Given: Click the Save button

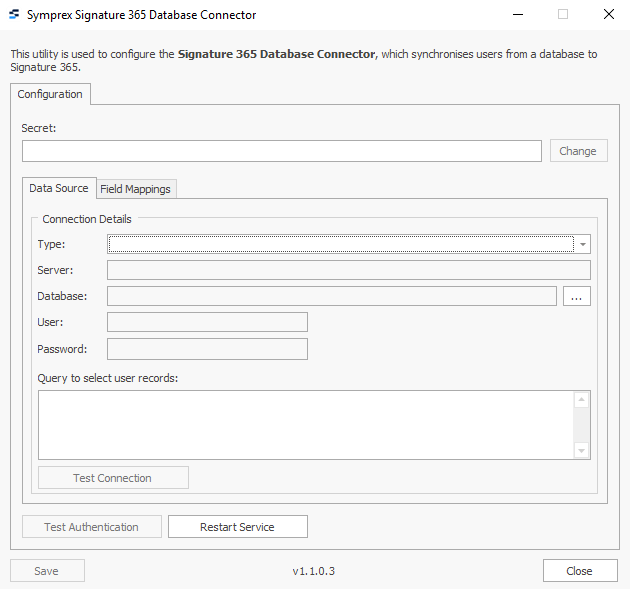Looking at the screenshot, I should tap(47, 571).
